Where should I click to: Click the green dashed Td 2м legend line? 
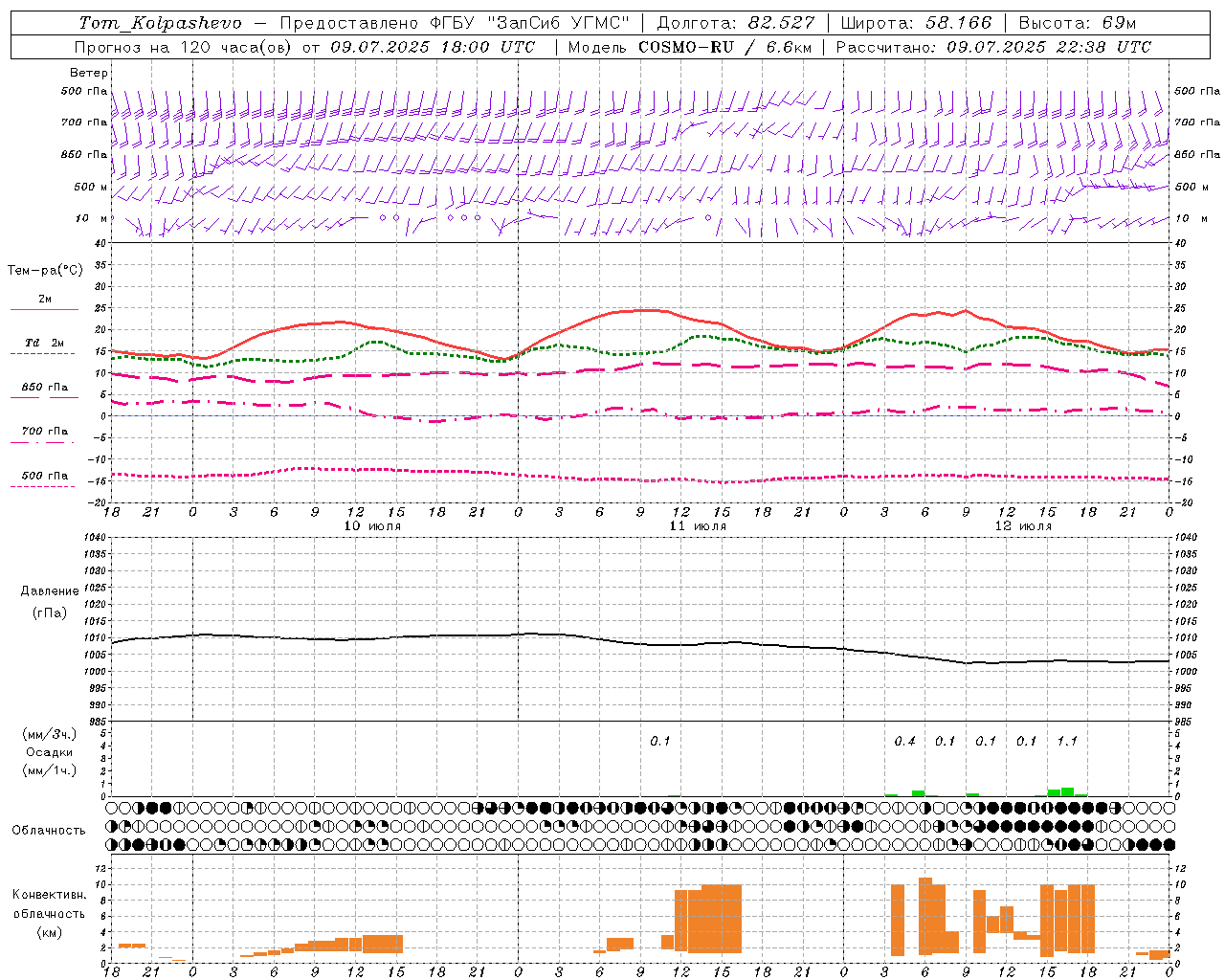[42, 353]
